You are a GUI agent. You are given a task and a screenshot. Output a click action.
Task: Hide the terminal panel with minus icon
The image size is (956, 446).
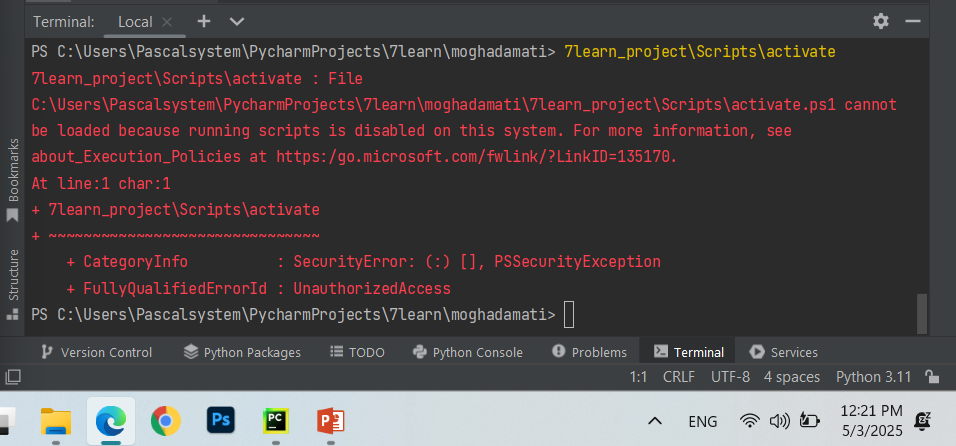tap(913, 21)
